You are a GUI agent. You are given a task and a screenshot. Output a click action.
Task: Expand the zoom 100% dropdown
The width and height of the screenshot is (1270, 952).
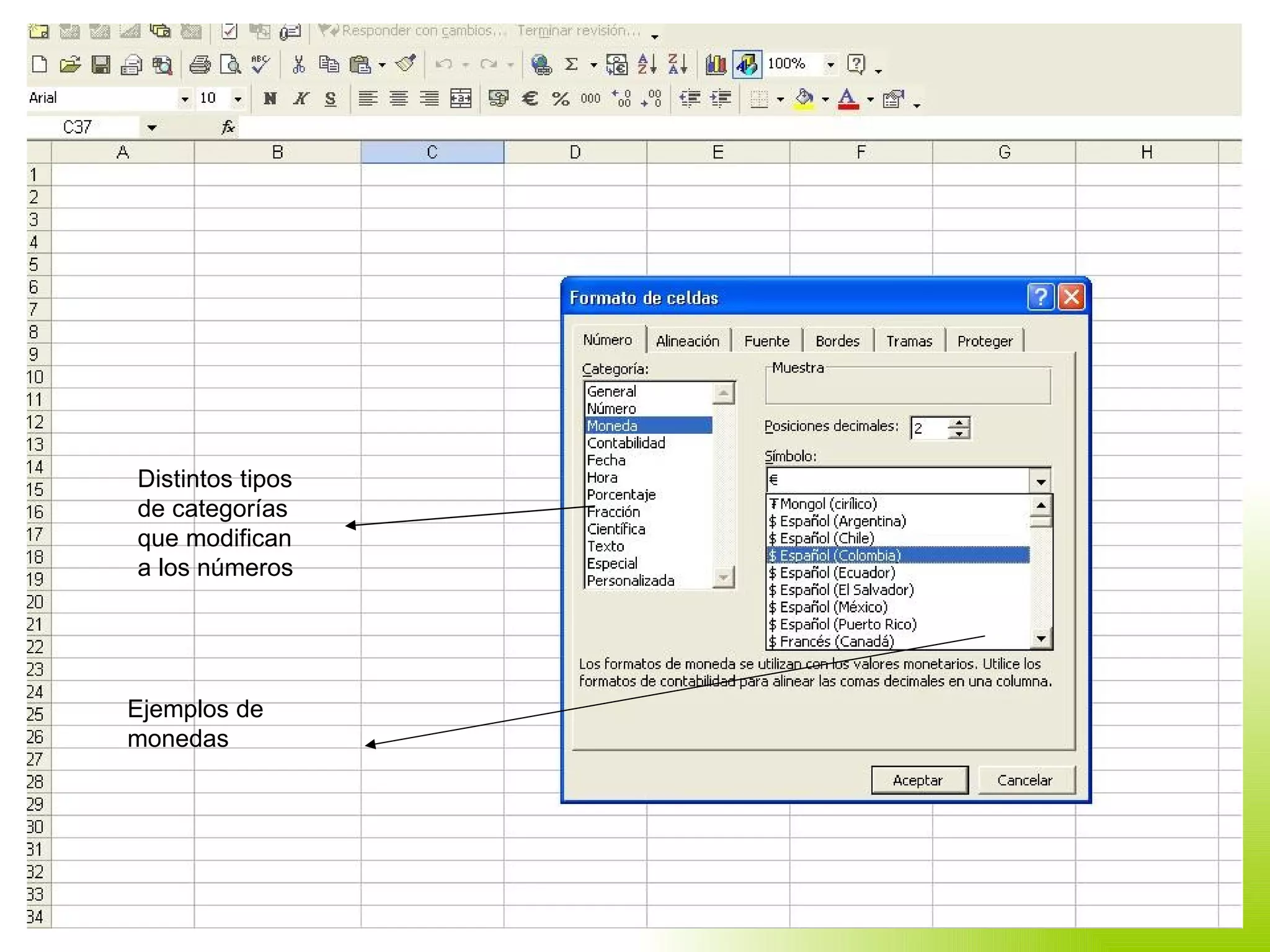pos(830,64)
